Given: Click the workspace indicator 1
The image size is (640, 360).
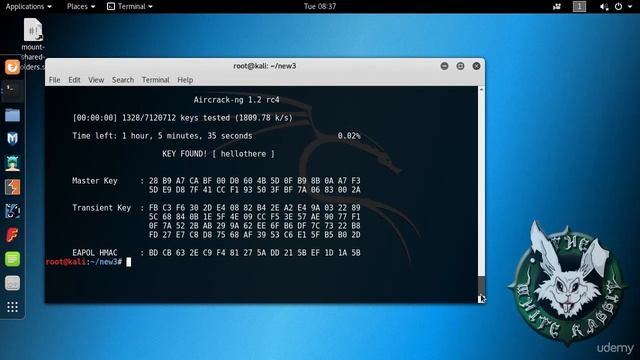Looking at the screenshot, I should click(579, 7).
